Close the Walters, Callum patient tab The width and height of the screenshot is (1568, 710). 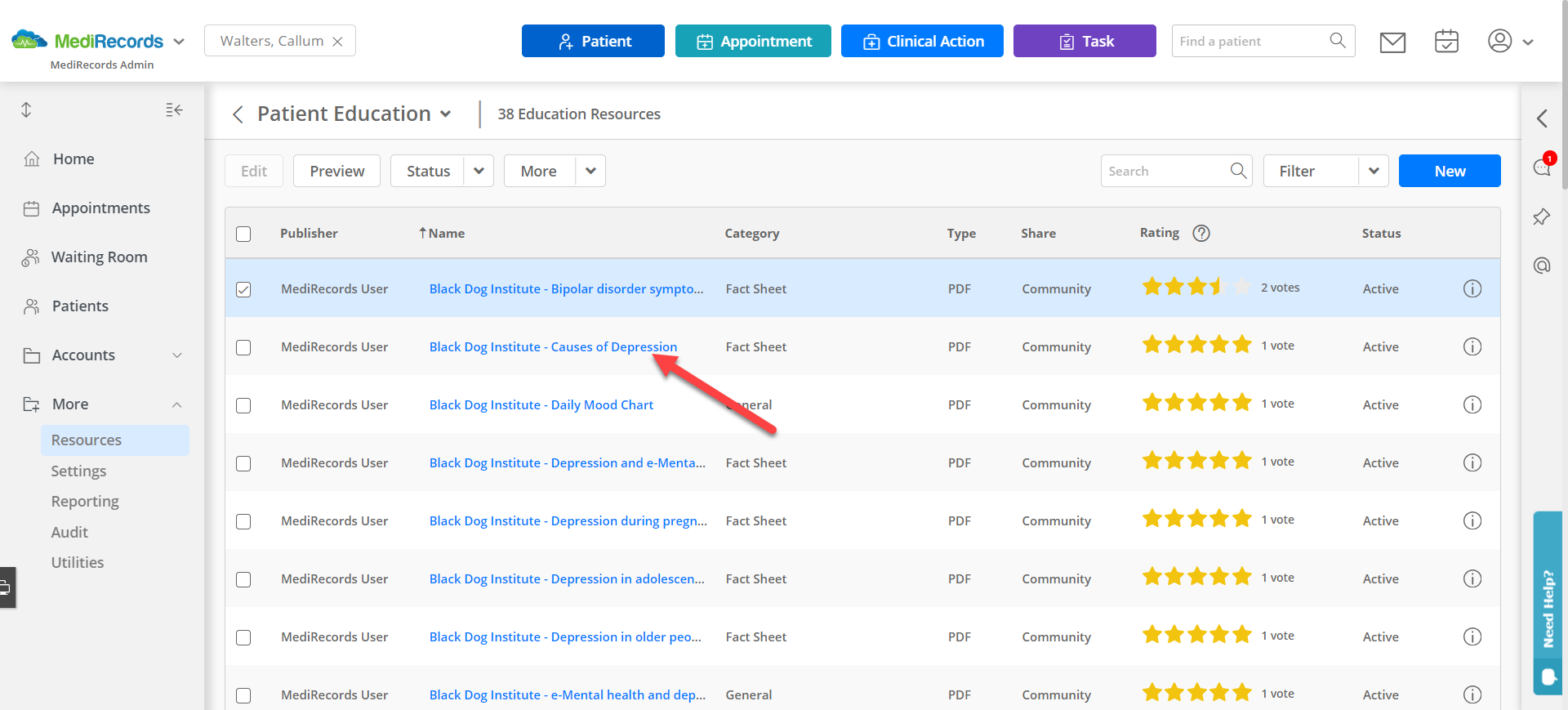pyautogui.click(x=337, y=42)
